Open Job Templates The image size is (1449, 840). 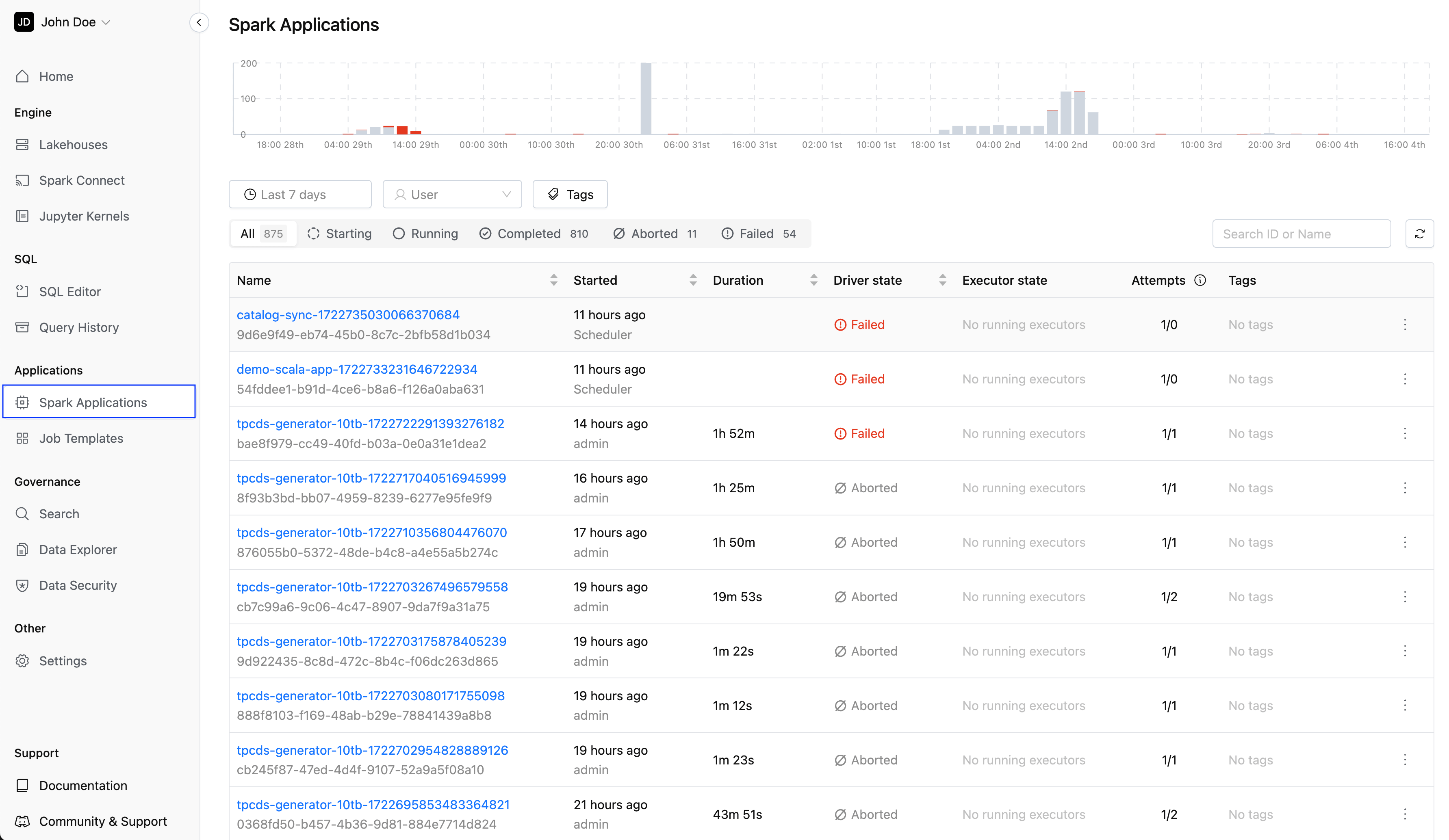(81, 438)
